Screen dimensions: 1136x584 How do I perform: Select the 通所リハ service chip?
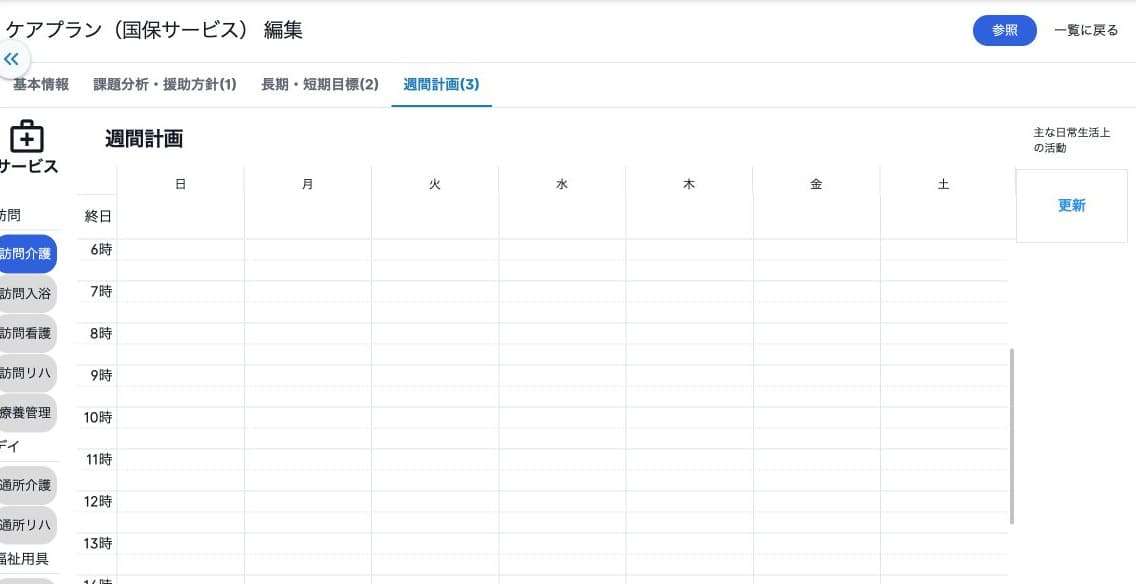[x=27, y=525]
